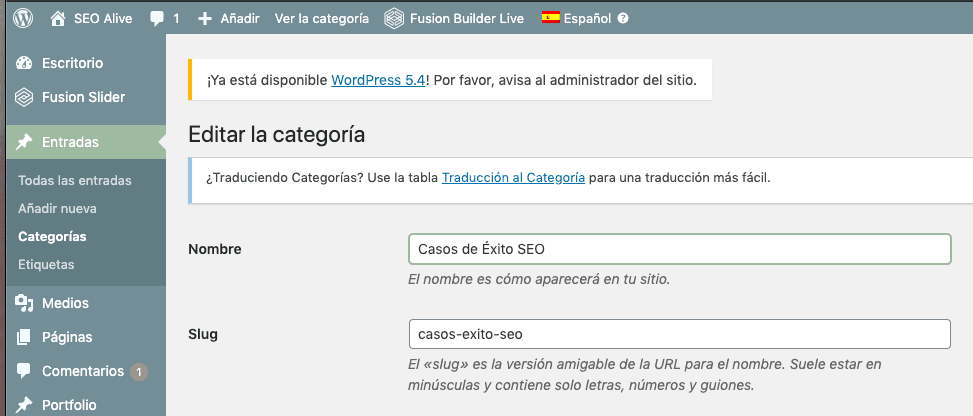Open SEO Alive site link
This screenshot has height=416, width=973.
point(103,19)
